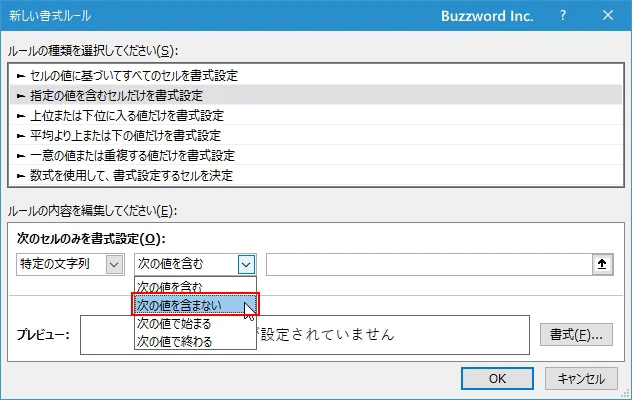Viewport: 632px width, 400px height.
Task: Choose 次の値で始まる from the dropdown list
Action: [195, 323]
